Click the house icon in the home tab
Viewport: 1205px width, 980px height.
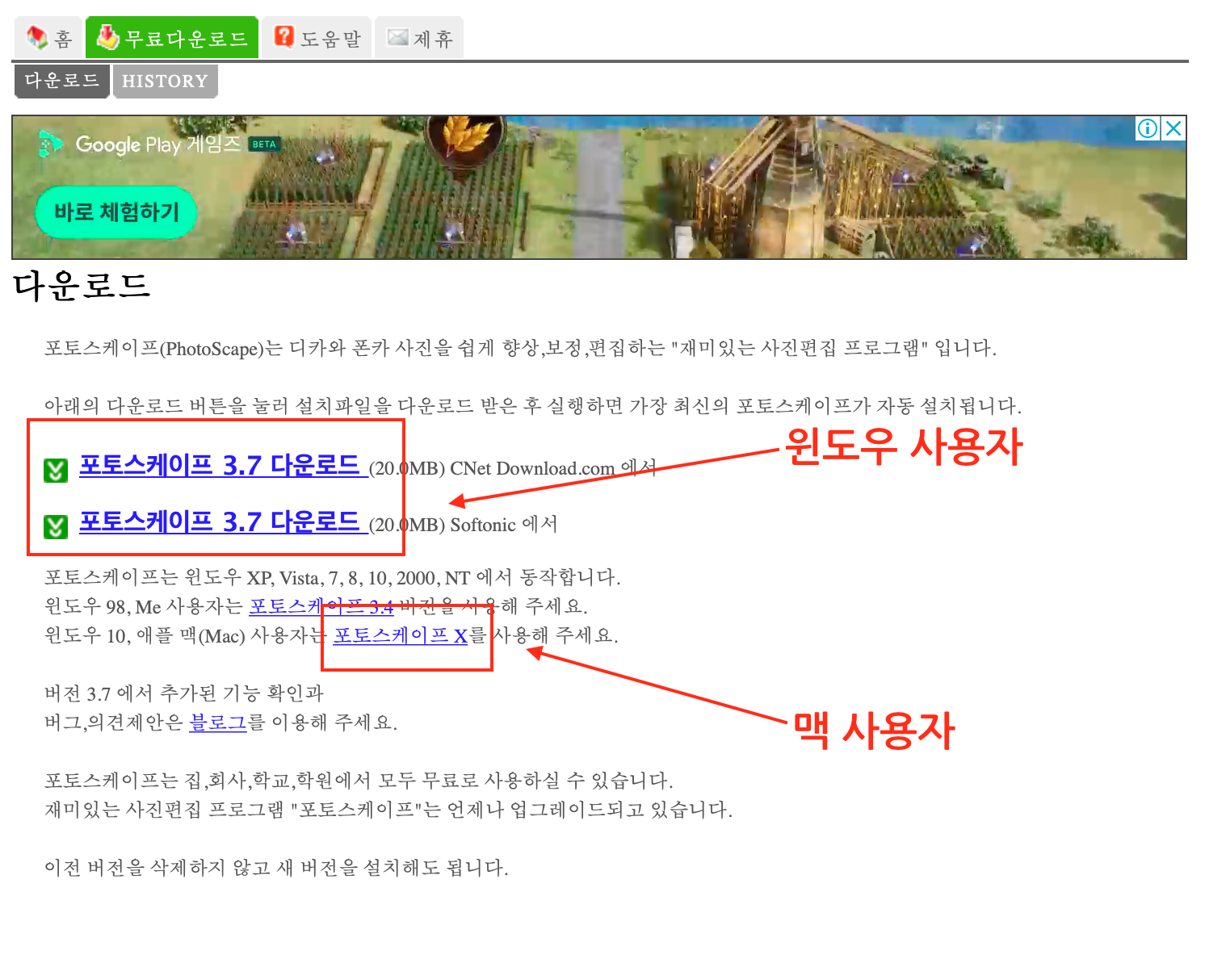[x=37, y=37]
